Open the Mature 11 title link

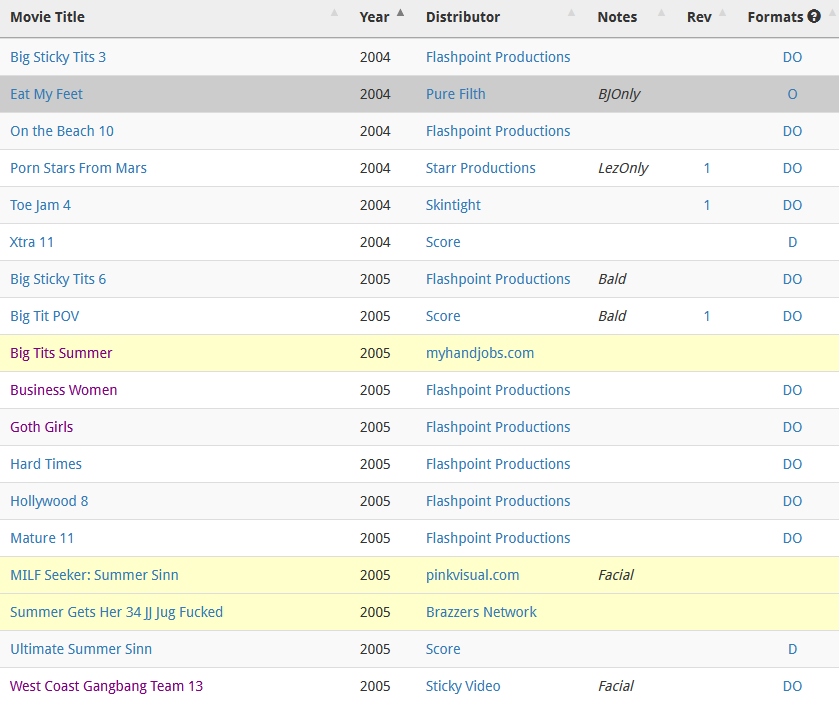[42, 538]
